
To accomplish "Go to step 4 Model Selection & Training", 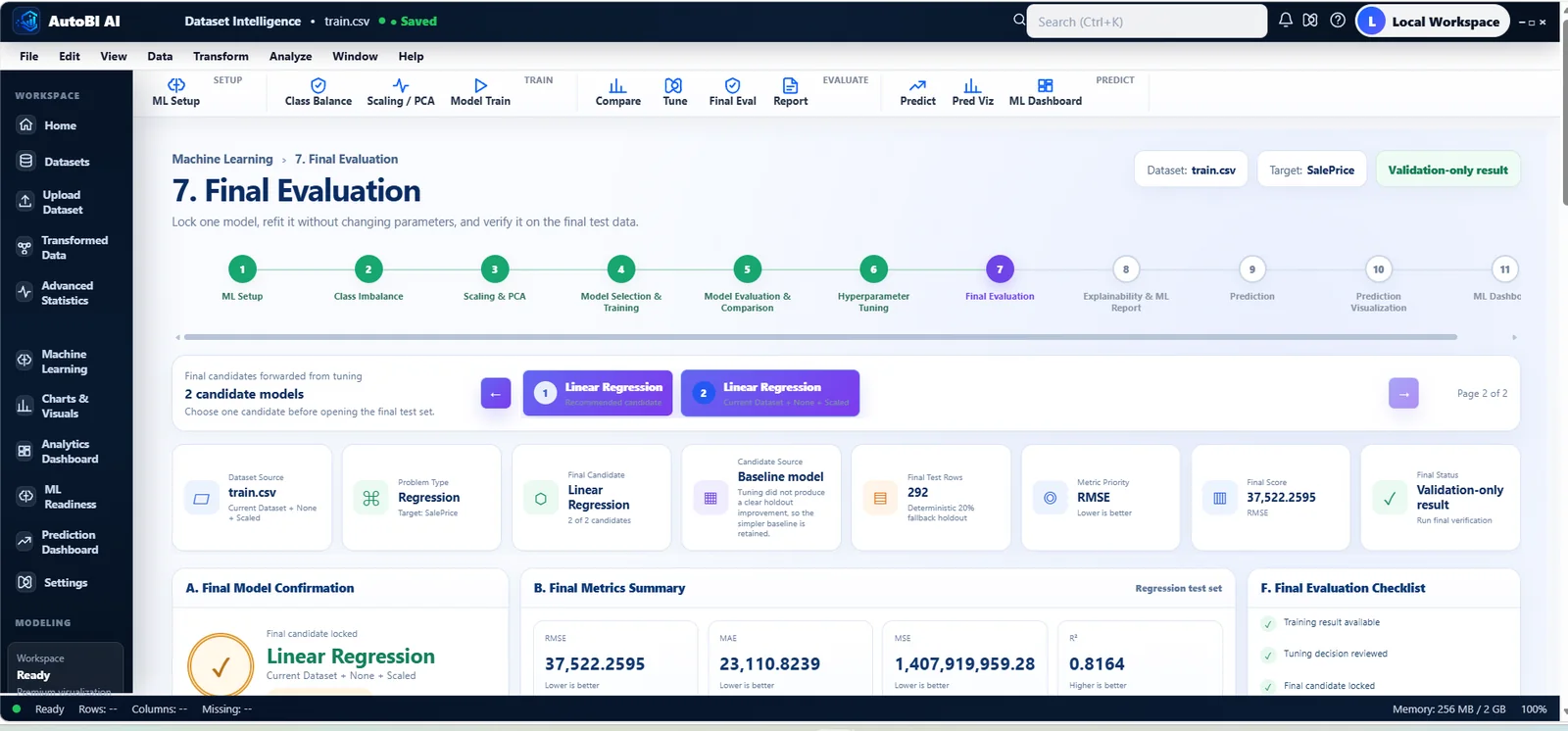I will [x=620, y=268].
